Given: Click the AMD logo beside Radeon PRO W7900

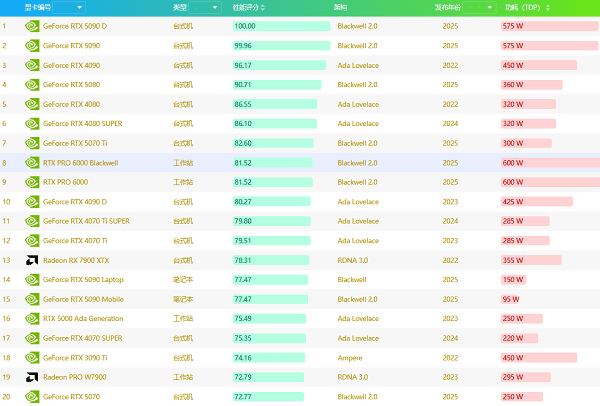Looking at the screenshot, I should click(x=32, y=377).
